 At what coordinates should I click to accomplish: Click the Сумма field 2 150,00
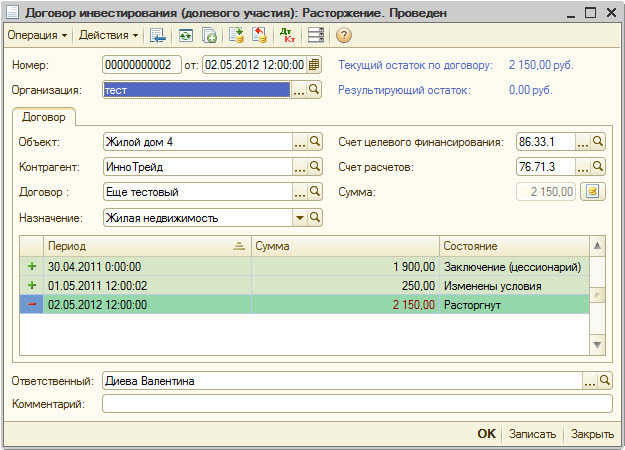tap(546, 192)
